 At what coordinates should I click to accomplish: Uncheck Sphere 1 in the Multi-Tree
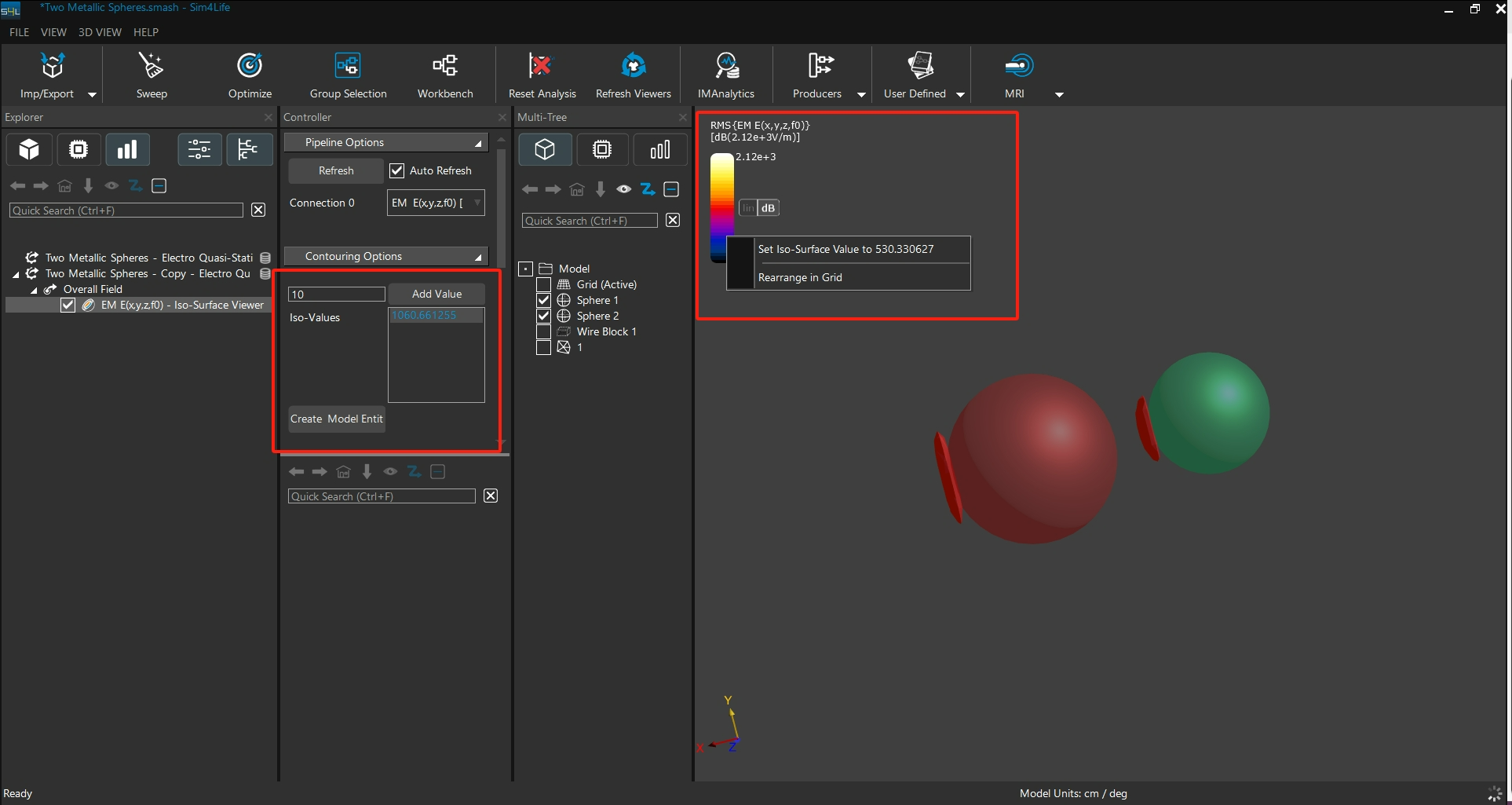[543, 300]
